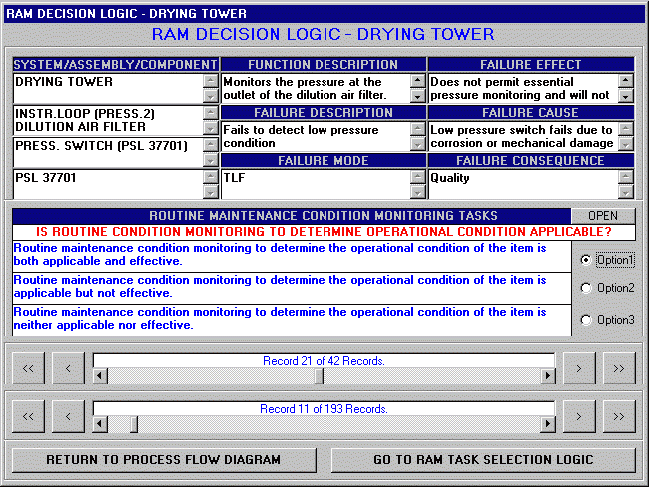Click FAILURE CONSEQUENCE header label
Image resolution: width=649 pixels, height=487 pixels.
click(x=530, y=161)
